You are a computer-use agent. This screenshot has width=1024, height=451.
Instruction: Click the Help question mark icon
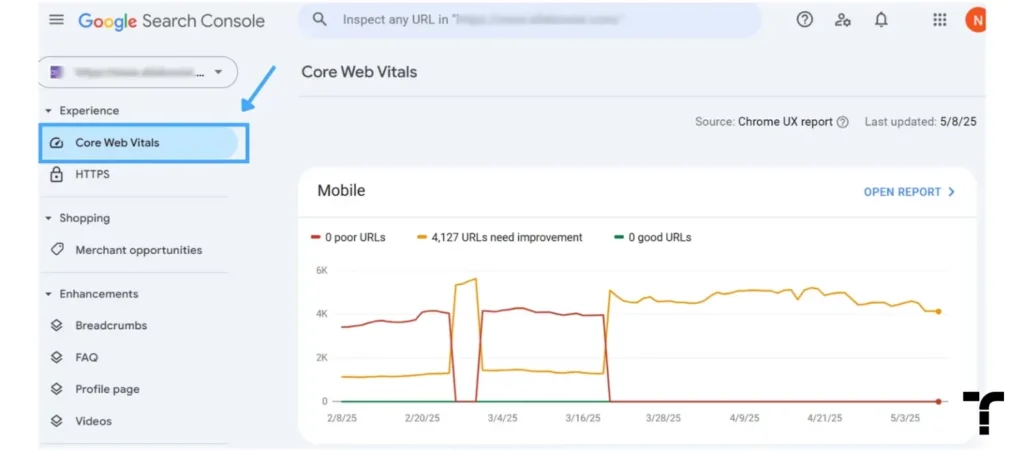point(805,20)
